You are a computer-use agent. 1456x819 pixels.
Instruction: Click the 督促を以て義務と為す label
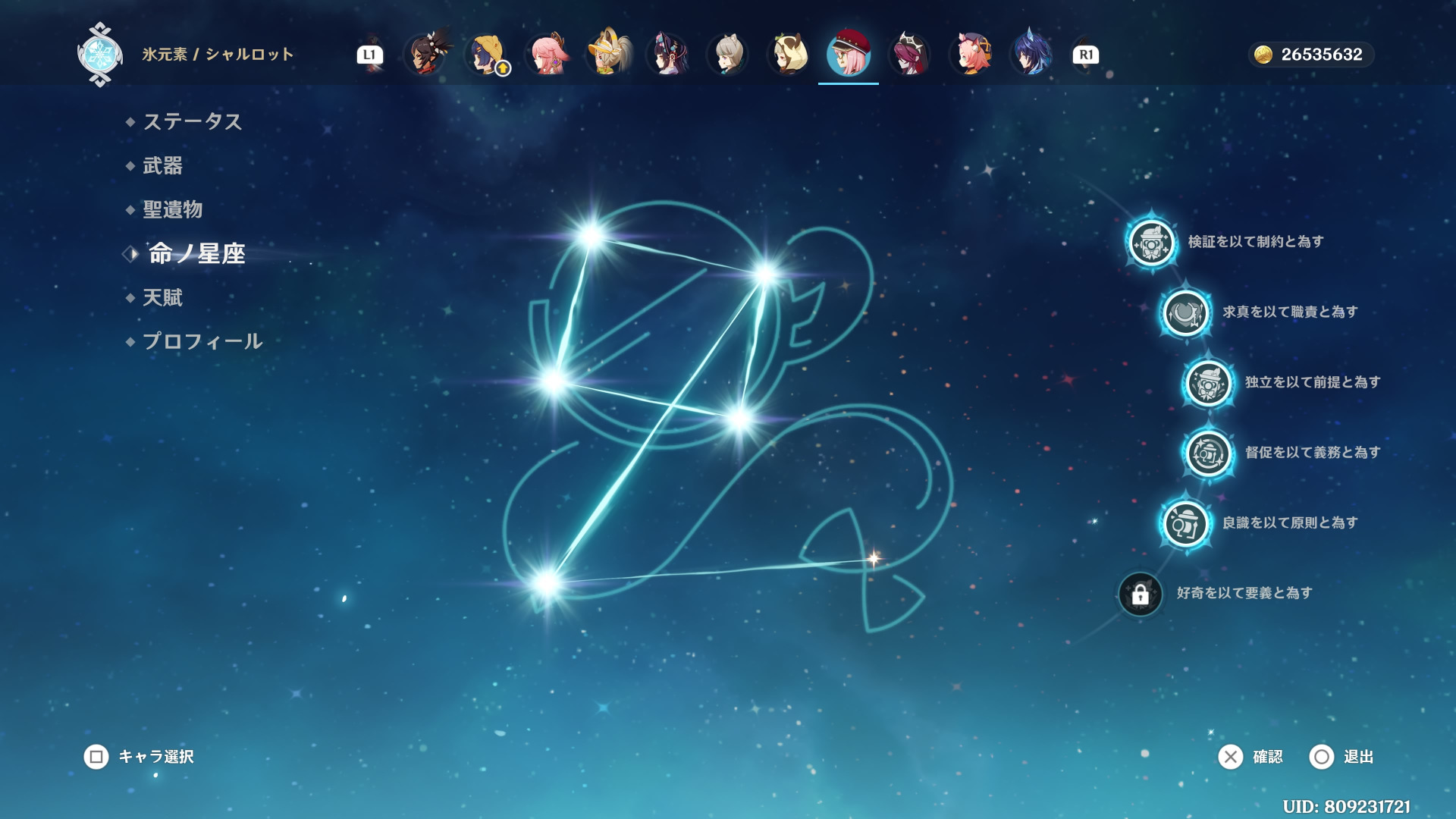1313,452
